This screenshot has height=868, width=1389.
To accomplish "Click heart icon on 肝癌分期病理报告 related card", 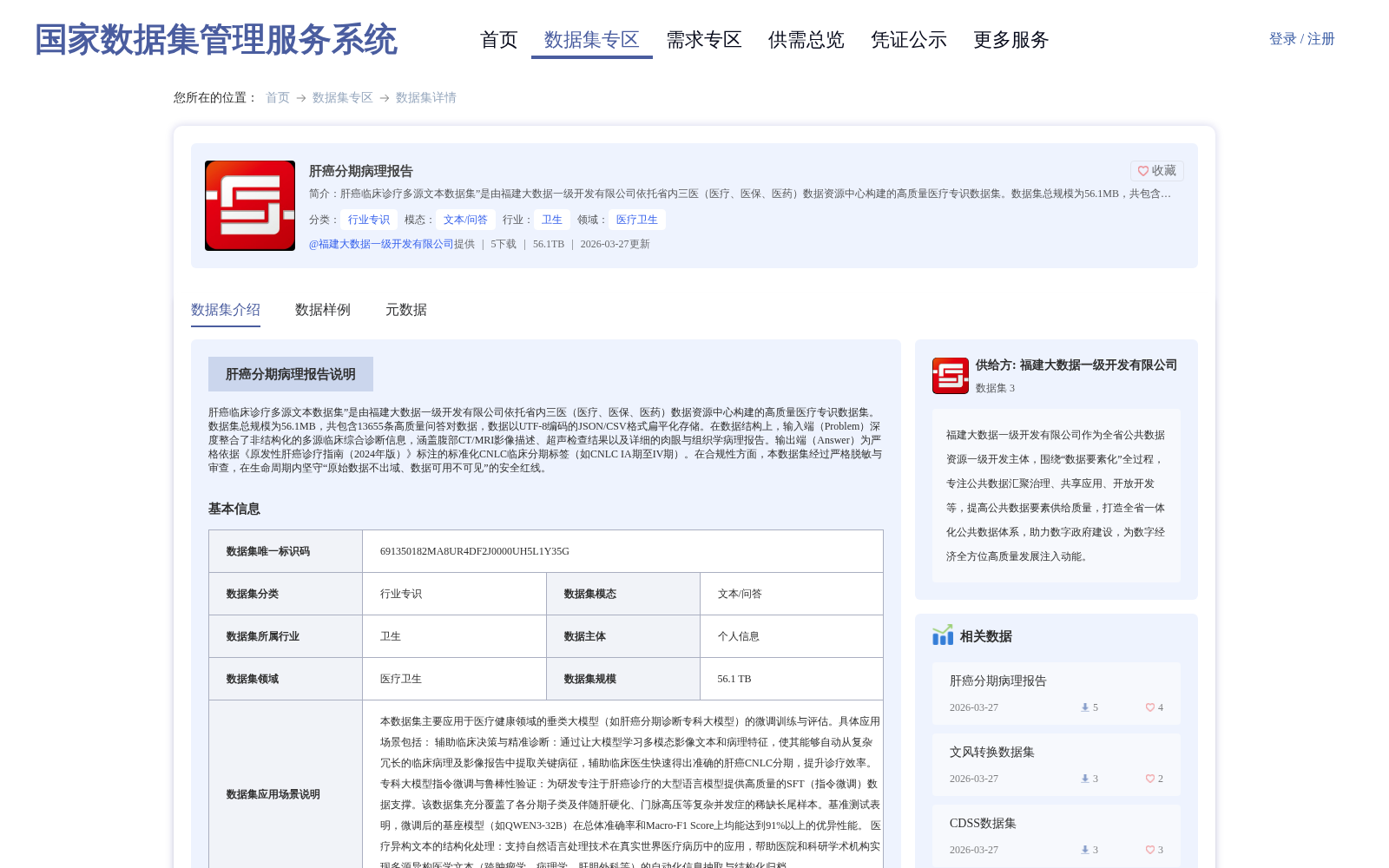I will tap(1150, 707).
